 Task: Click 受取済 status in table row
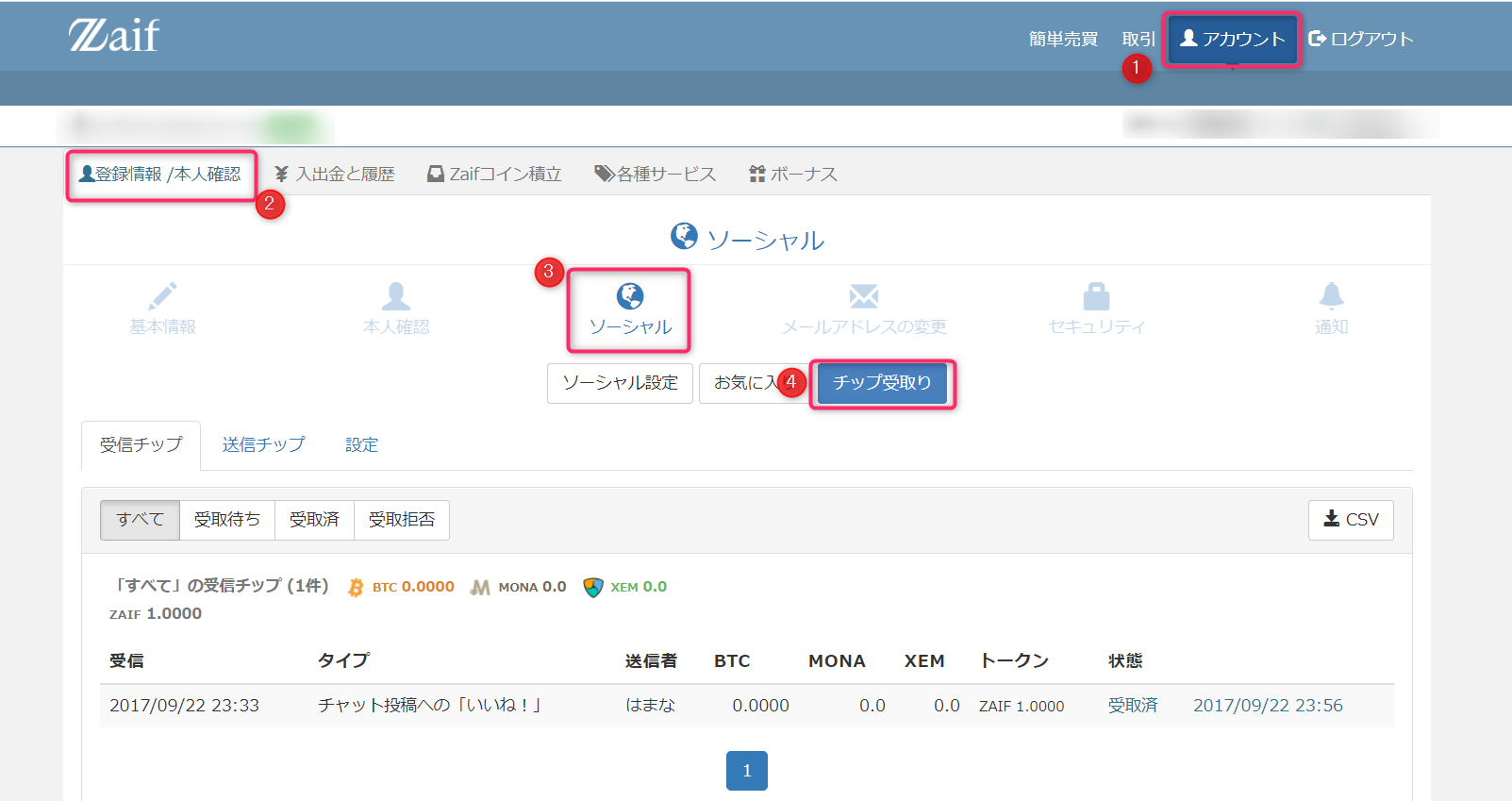(x=1133, y=706)
